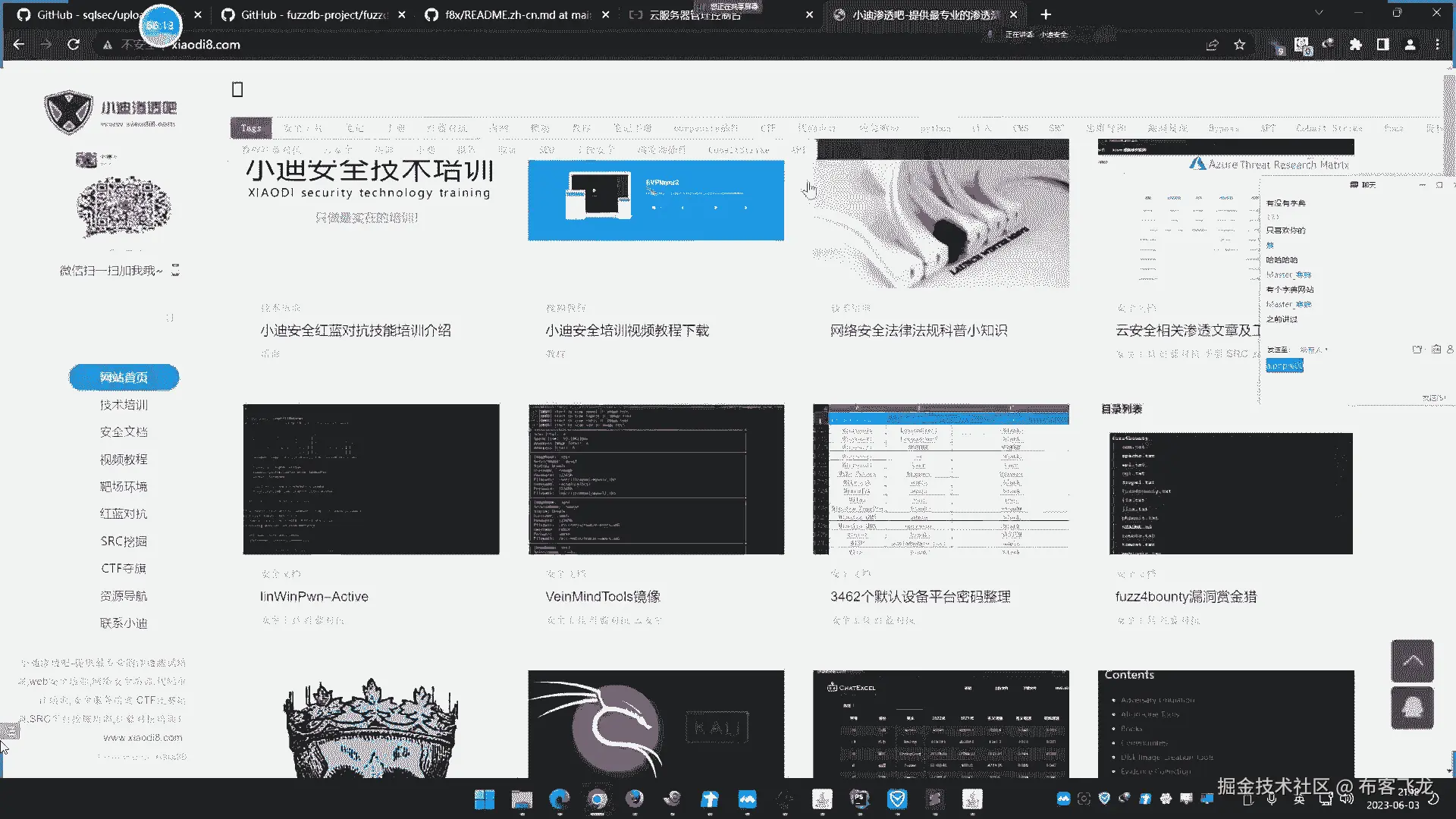Open the 小迪安全培训视频教程下载 article link

point(626,331)
